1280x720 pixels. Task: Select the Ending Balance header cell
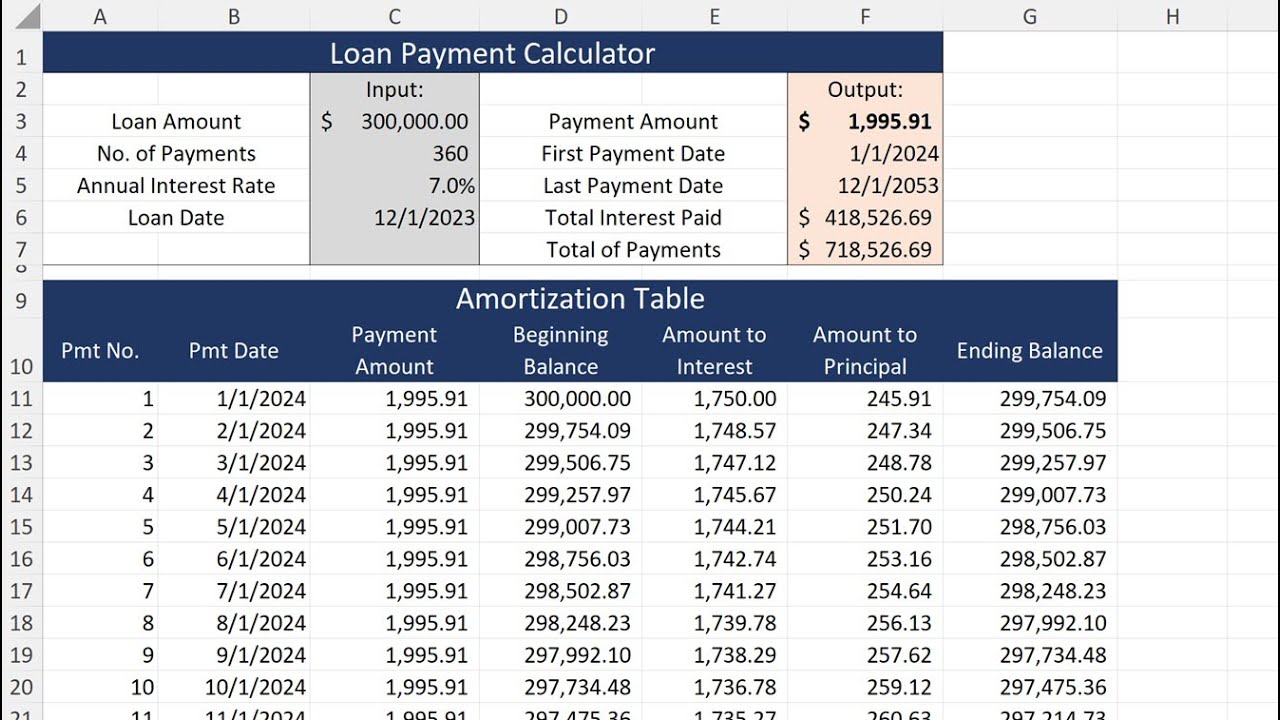[1030, 350]
